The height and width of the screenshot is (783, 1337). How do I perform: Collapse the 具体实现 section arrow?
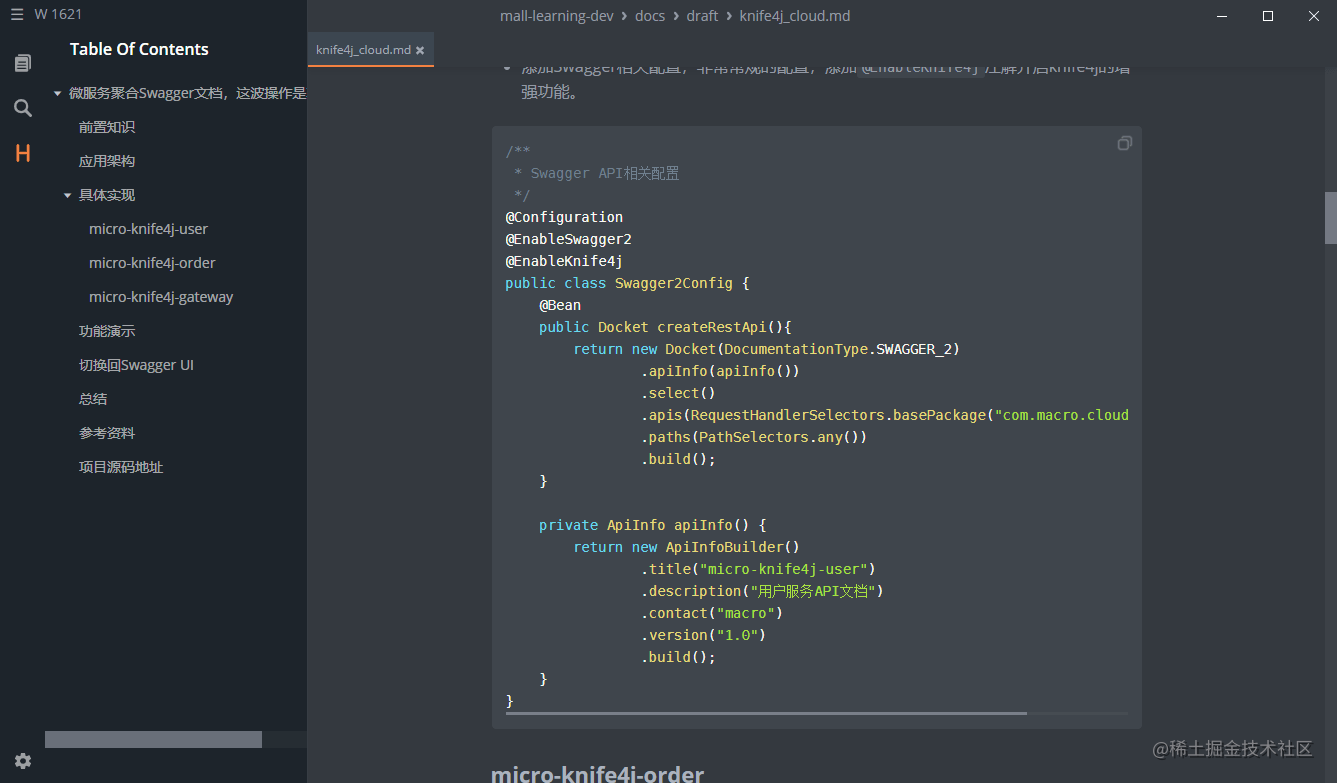click(x=67, y=196)
